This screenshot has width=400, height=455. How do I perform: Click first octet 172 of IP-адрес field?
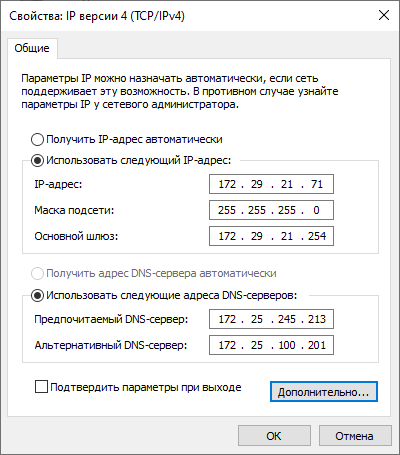tap(227, 184)
